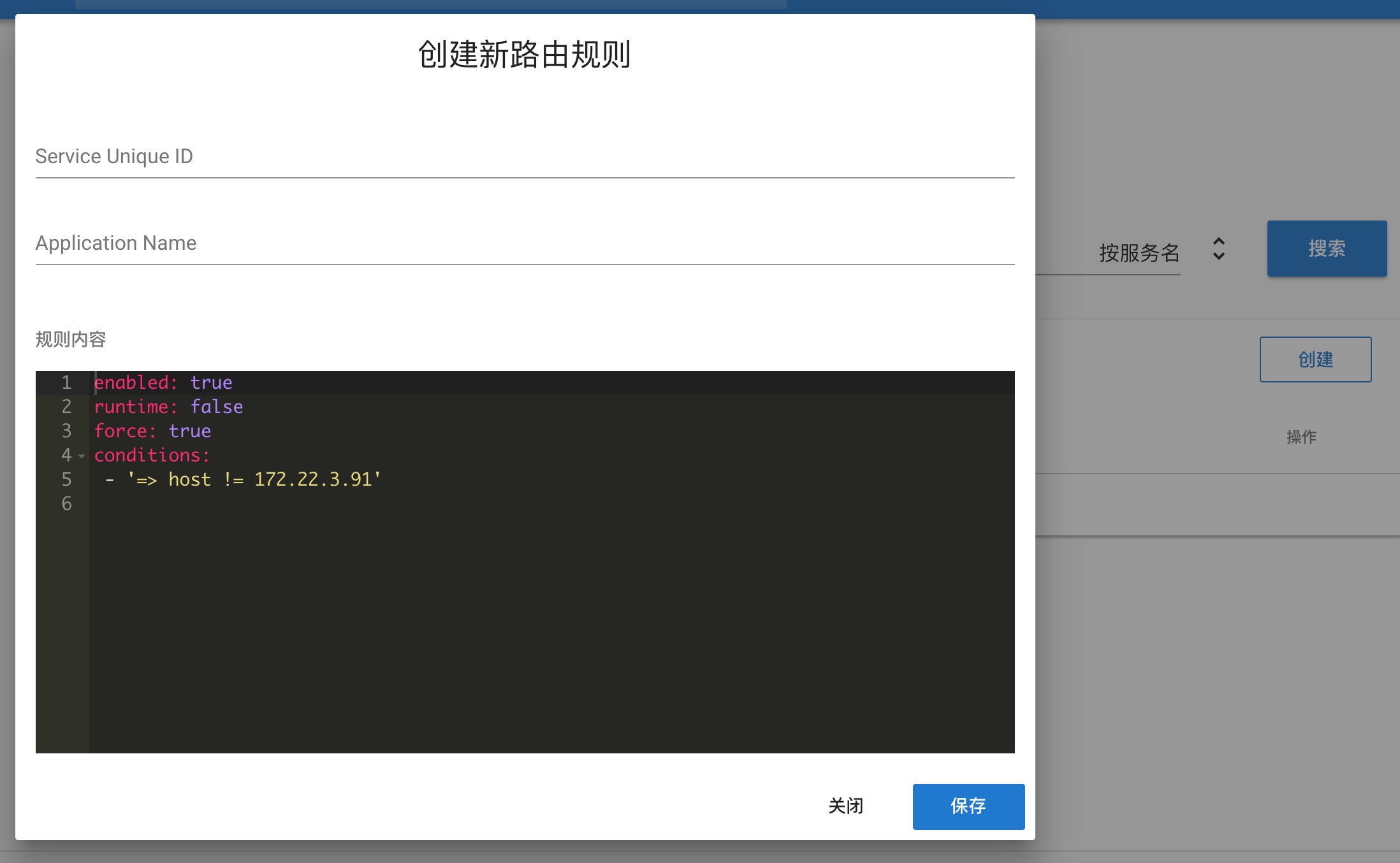Save the rule with 保存
Image resolution: width=1400 pixels, height=863 pixels.
point(968,806)
